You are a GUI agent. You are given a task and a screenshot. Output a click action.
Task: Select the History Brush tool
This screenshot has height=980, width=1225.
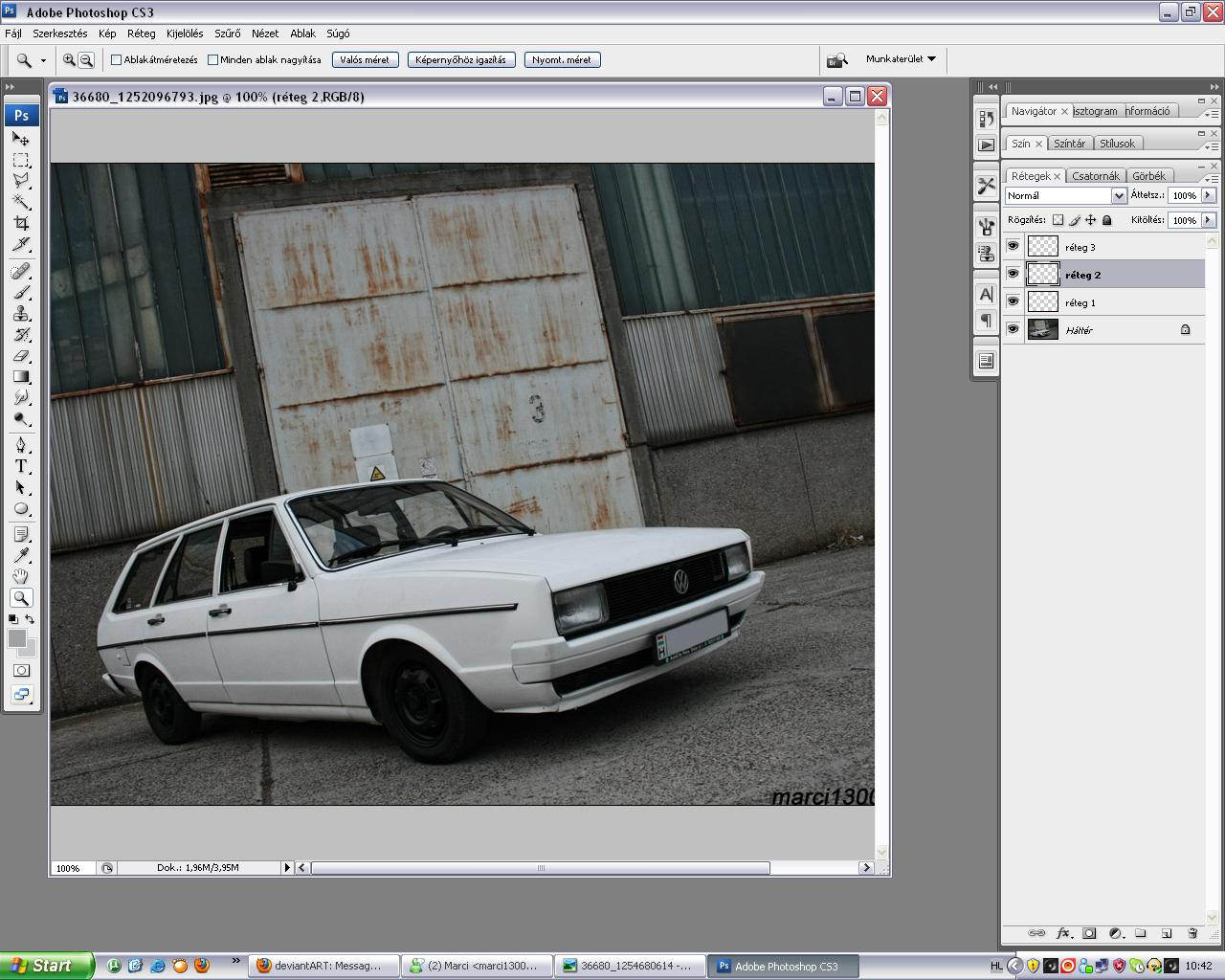pyautogui.click(x=21, y=335)
